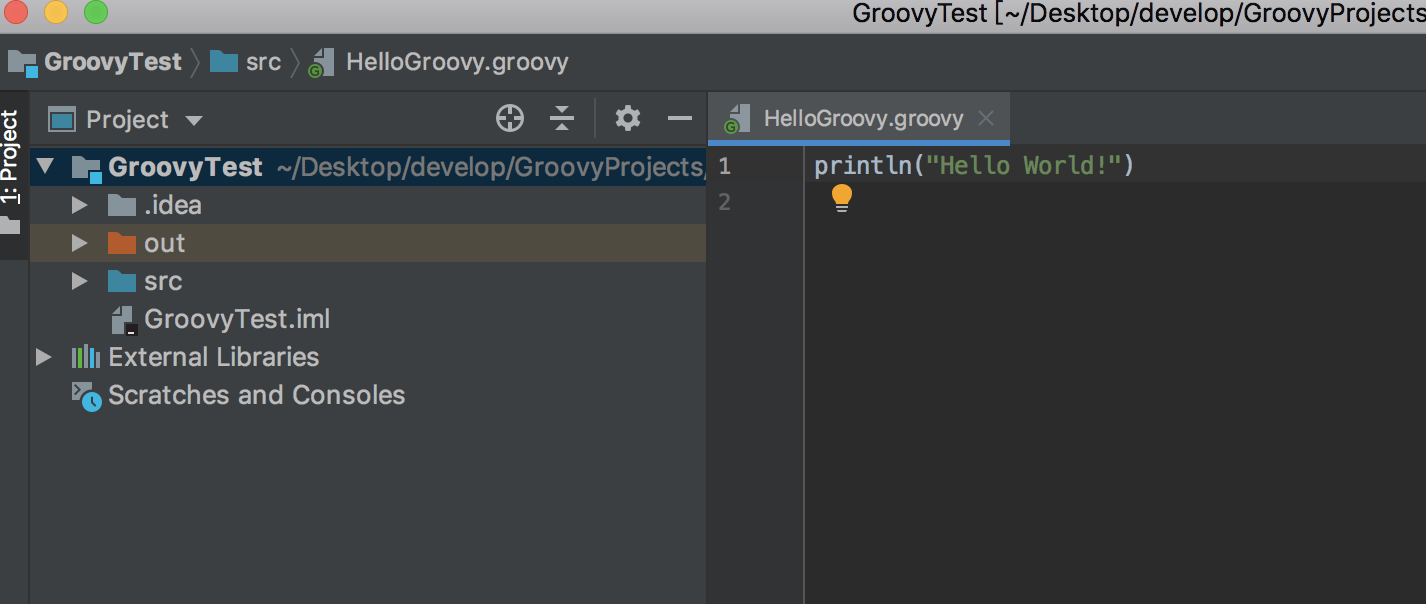This screenshot has width=1426, height=604.
Task: Click GroovyTest in the breadcrumb bar
Action: (113, 62)
